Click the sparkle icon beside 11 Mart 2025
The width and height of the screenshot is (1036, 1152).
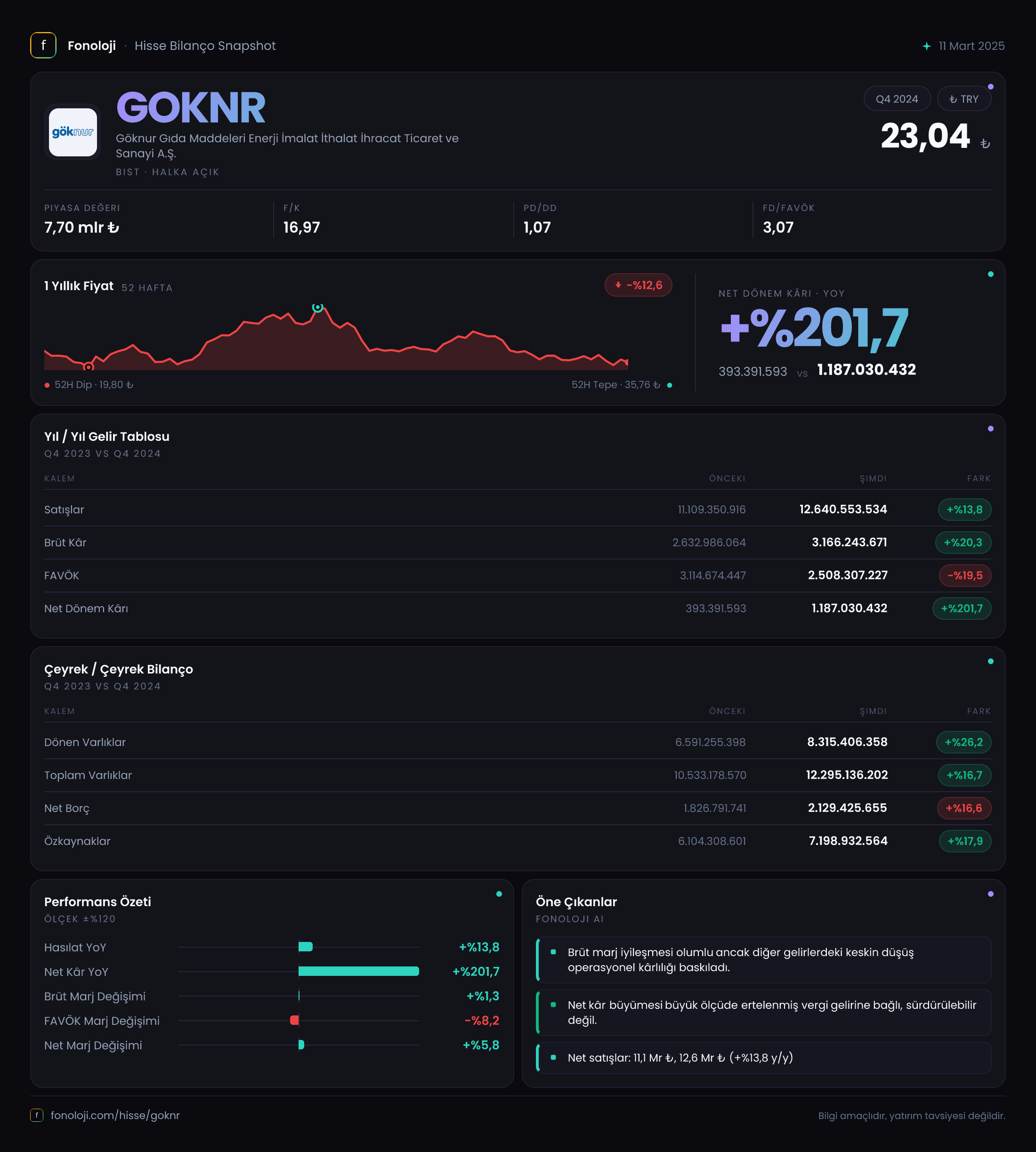pos(927,46)
